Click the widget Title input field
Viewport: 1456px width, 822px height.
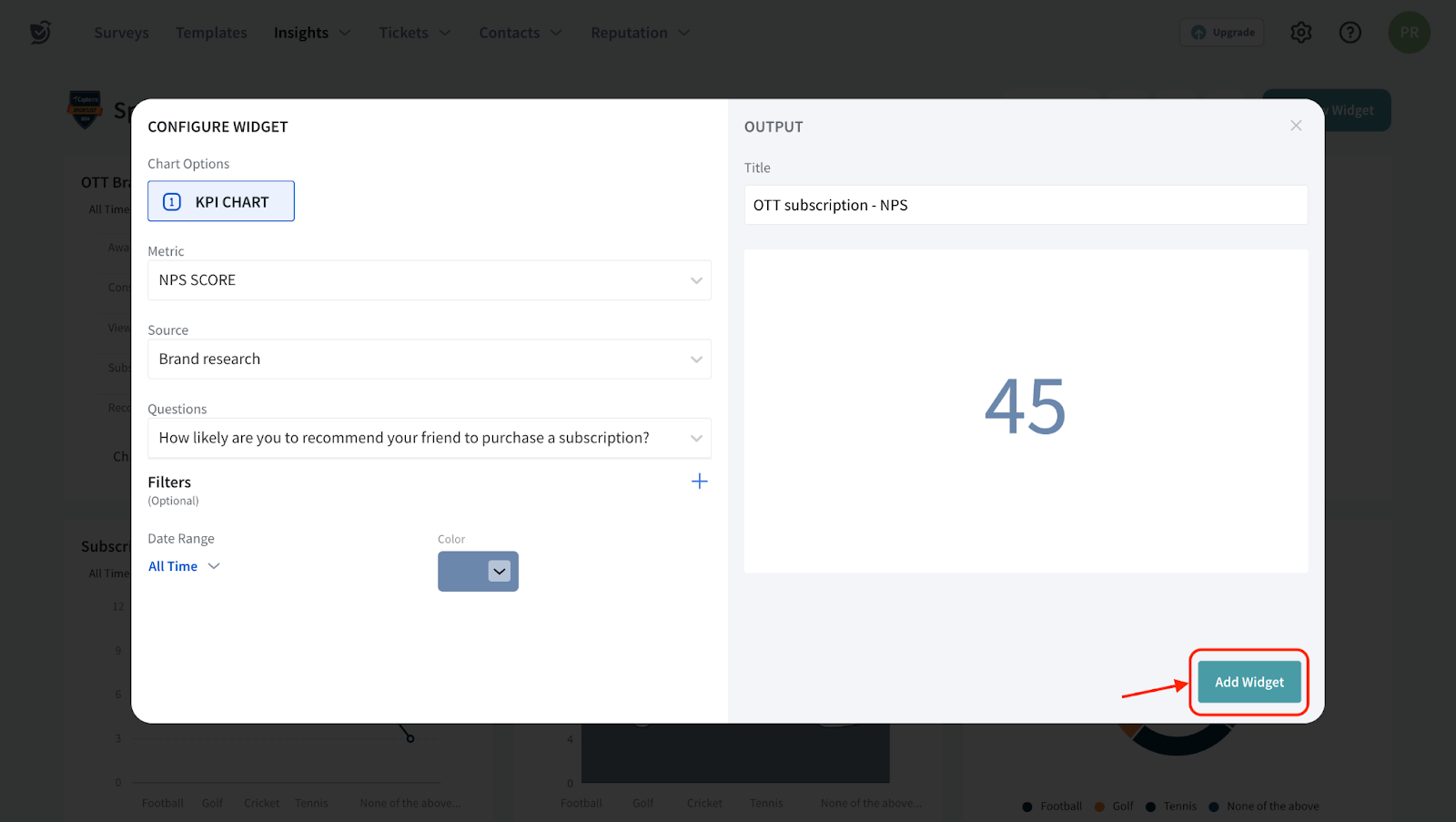[1025, 206]
